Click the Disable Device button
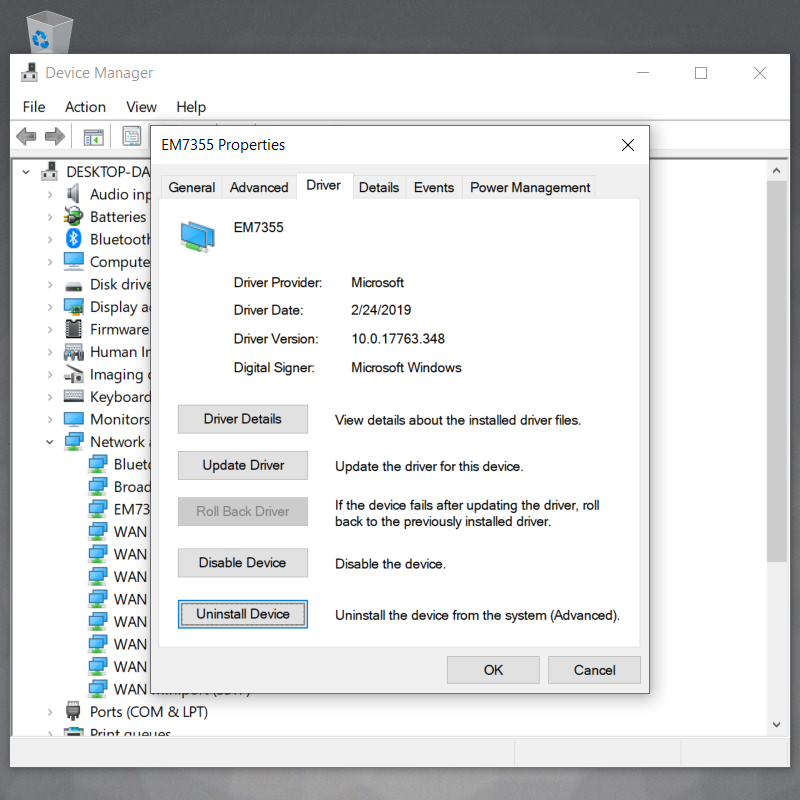The image size is (800, 800). pyautogui.click(x=242, y=562)
